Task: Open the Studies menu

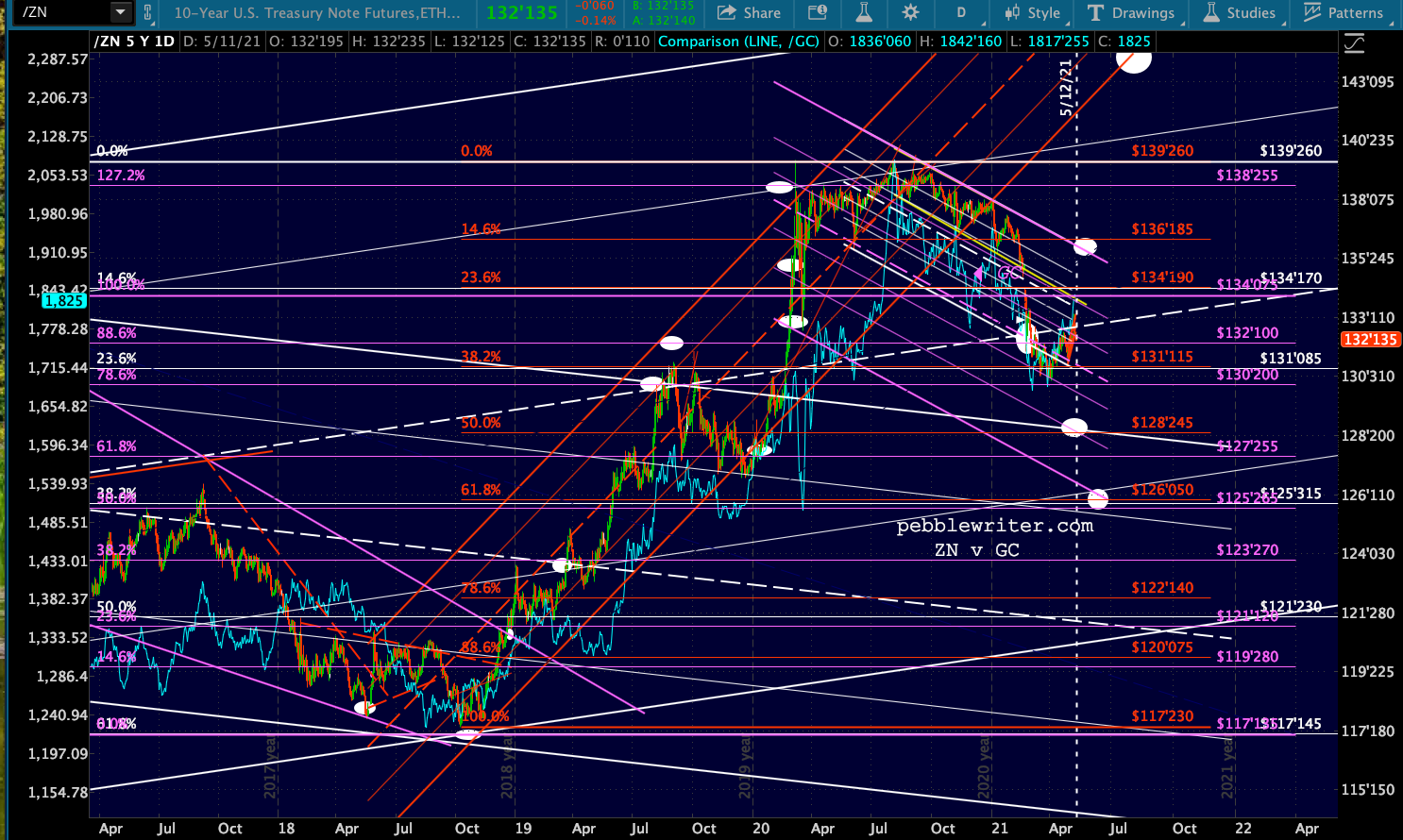Action: [x=1240, y=12]
